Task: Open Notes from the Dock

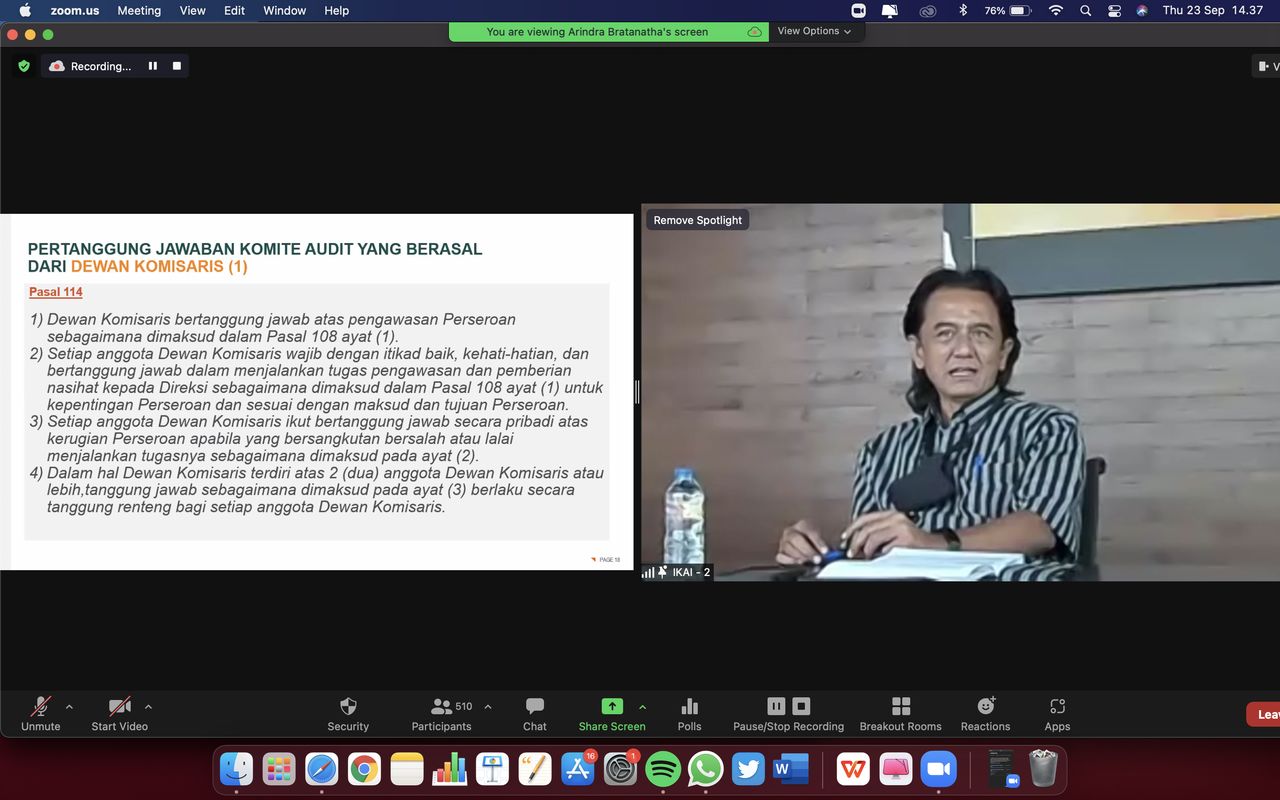Action: [x=407, y=769]
